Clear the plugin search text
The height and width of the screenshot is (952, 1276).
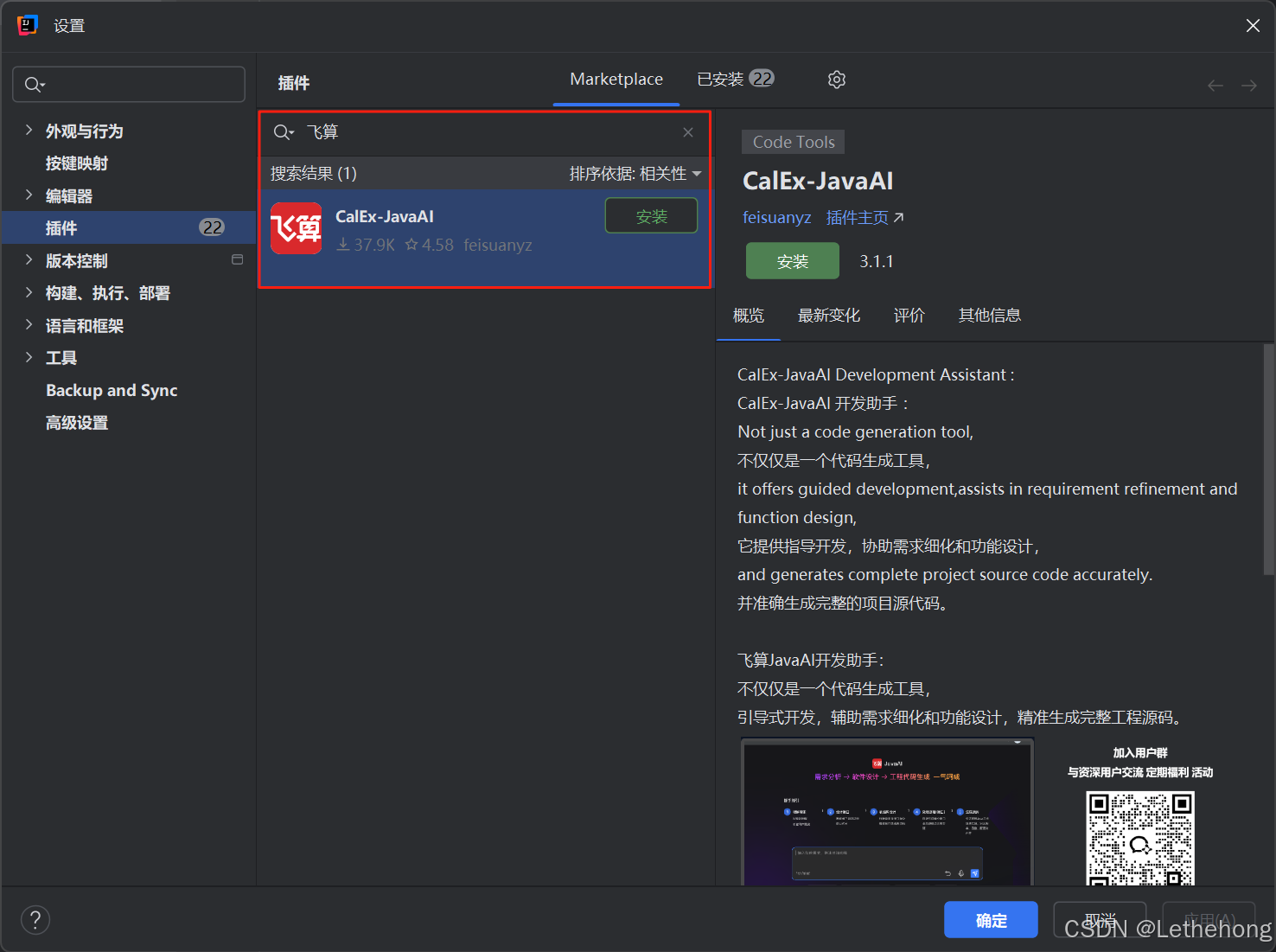[x=688, y=132]
